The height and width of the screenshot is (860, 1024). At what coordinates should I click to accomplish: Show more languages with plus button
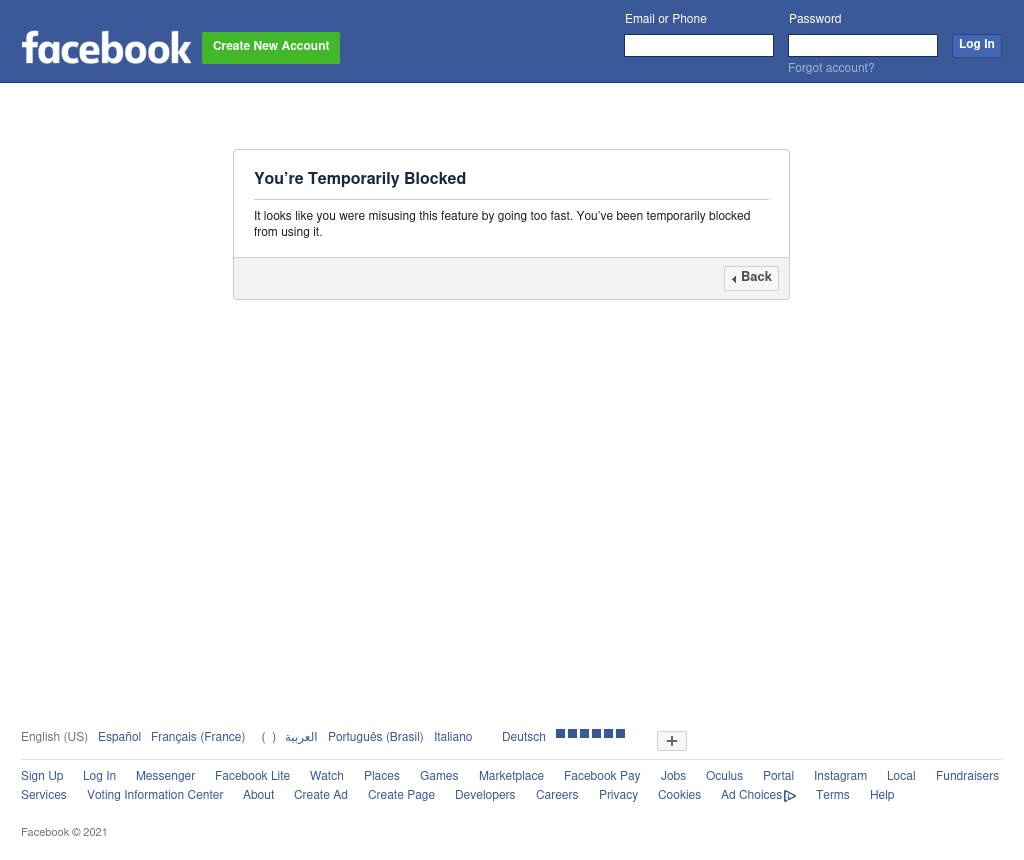tap(671, 741)
